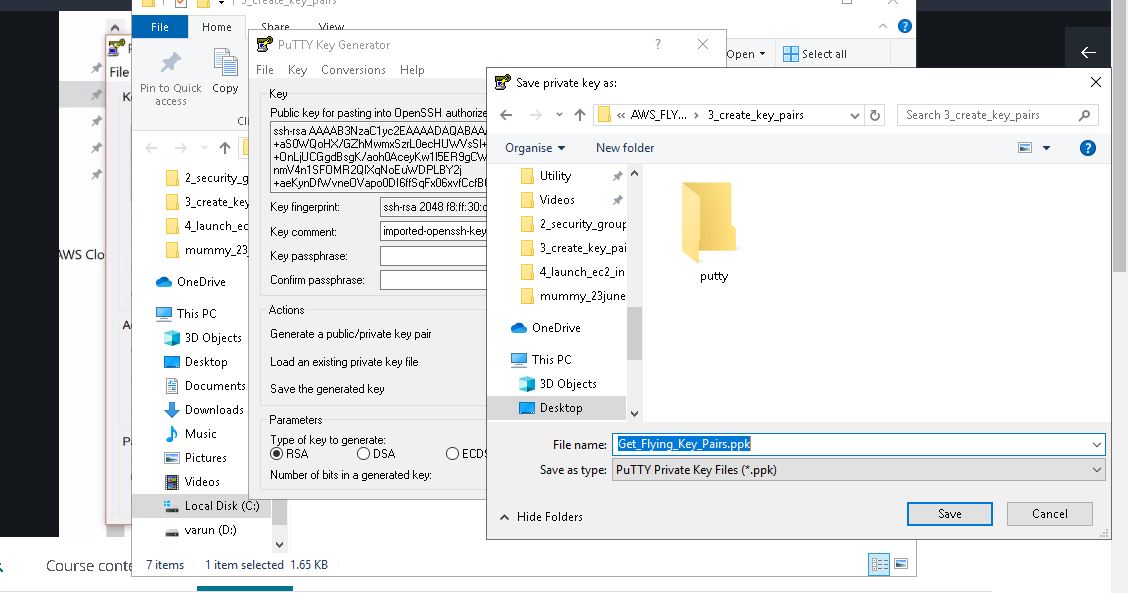This screenshot has height=593, width=1128.
Task: Open the Open dropdown in Explorer ribbon
Action: point(745,54)
